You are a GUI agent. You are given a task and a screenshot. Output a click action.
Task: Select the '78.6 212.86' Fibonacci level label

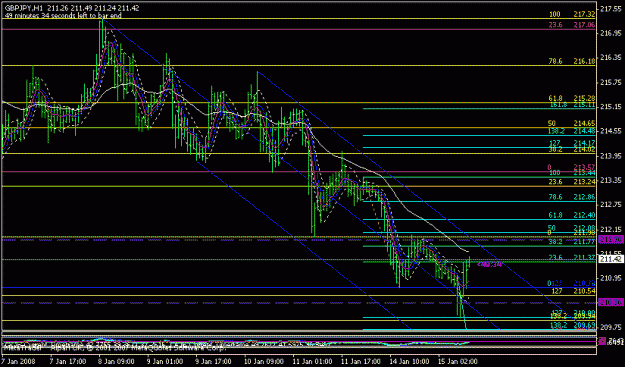[572, 197]
